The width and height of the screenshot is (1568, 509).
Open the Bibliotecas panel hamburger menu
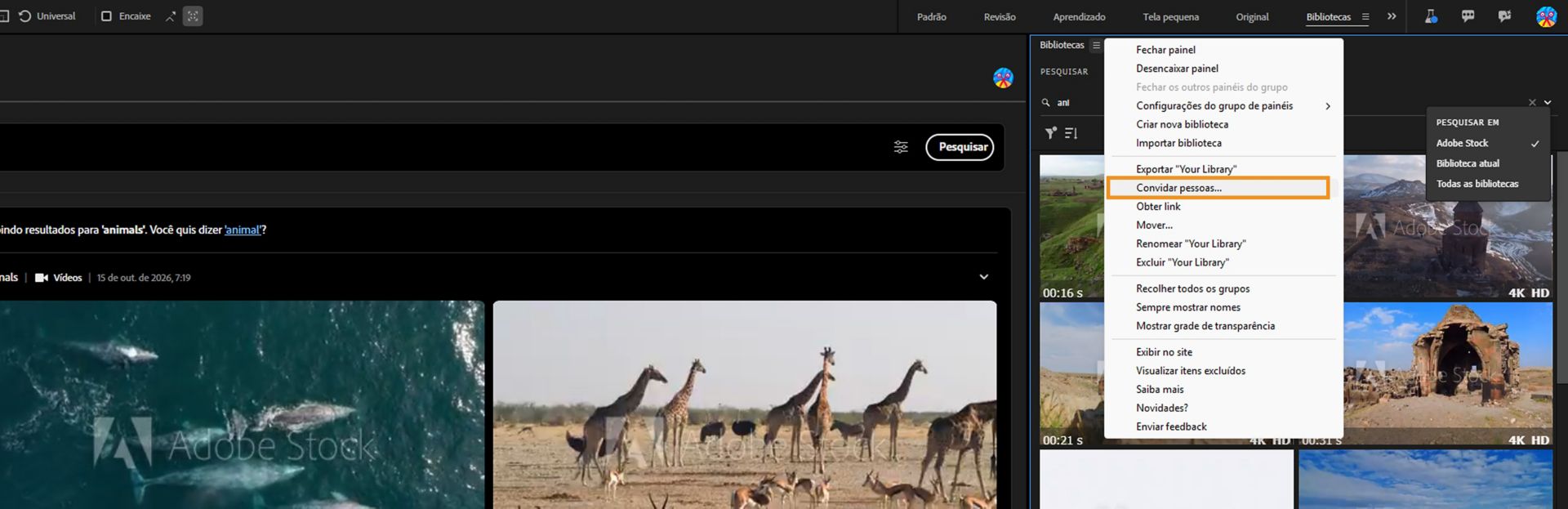(1096, 46)
